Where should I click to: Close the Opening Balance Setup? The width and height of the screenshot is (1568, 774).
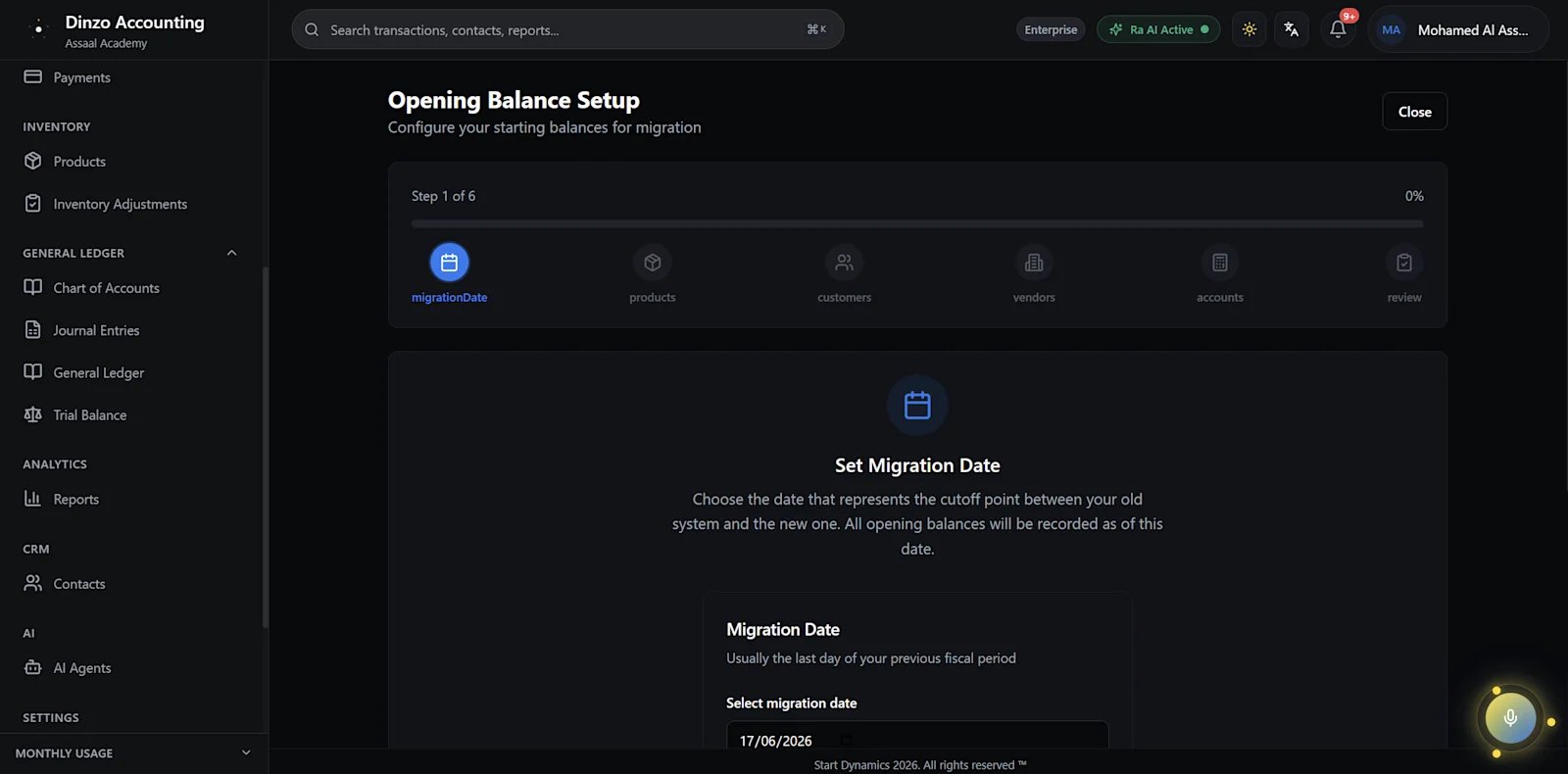click(x=1414, y=112)
